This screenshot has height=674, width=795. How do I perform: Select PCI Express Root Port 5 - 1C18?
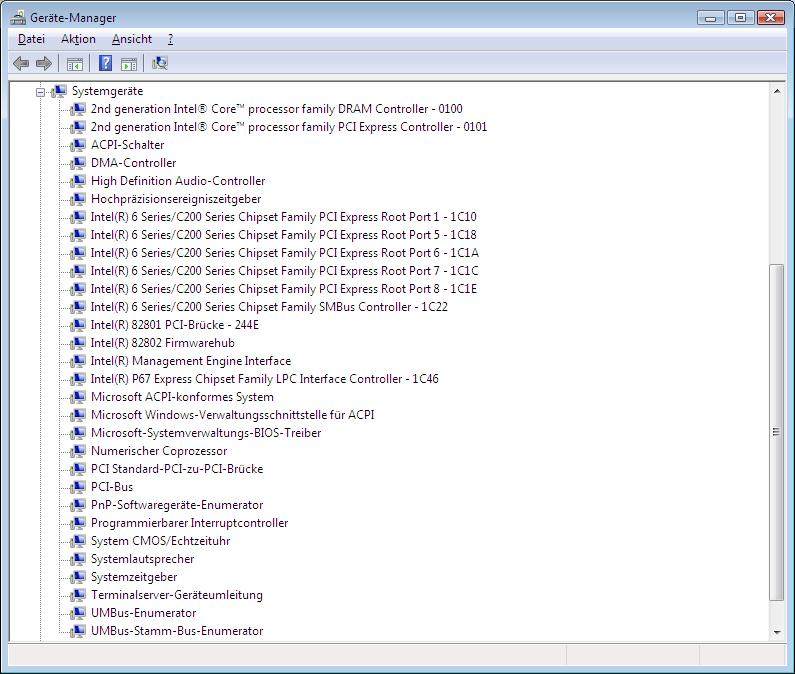point(283,235)
